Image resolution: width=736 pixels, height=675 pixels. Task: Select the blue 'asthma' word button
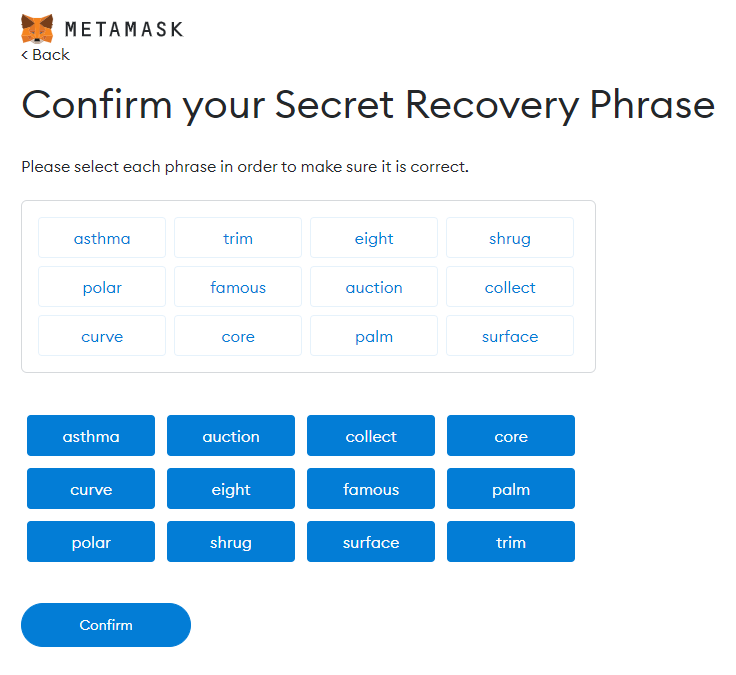[91, 436]
